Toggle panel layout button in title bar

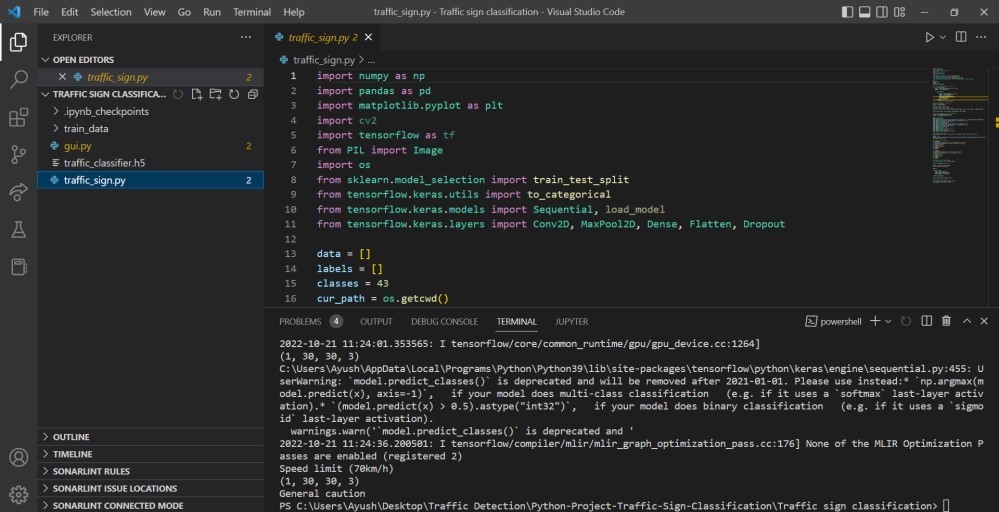coord(865,11)
